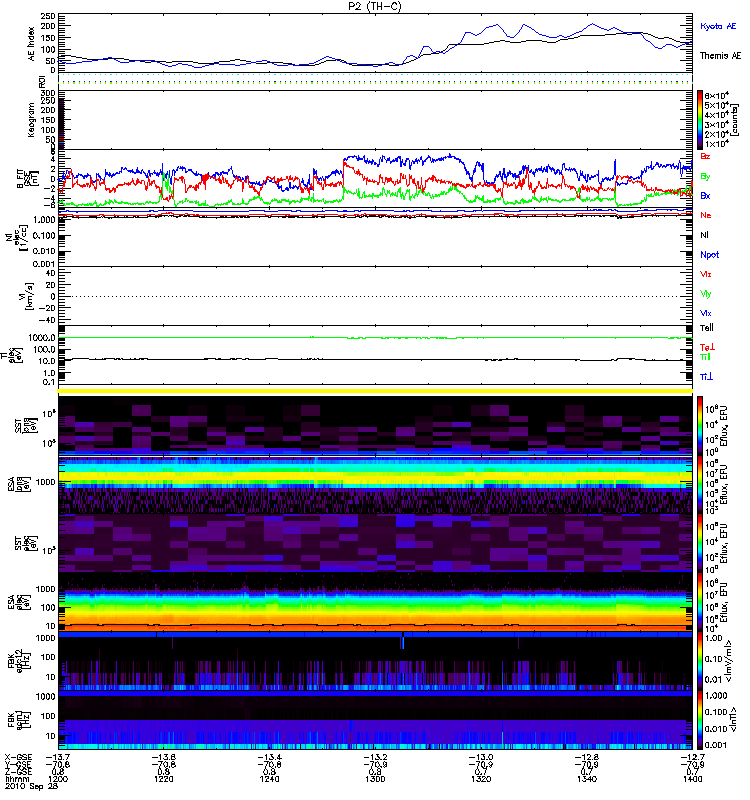Image resolution: width=750 pixels, height=800 pixels.
Task: Click the B_FIT magnetic field plot panel
Action: [376, 179]
